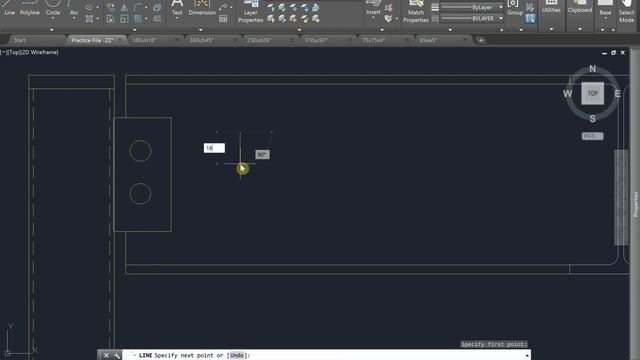The image size is (640, 360).
Task: Open the WCS coordinate system dropdown
Action: coord(592,136)
